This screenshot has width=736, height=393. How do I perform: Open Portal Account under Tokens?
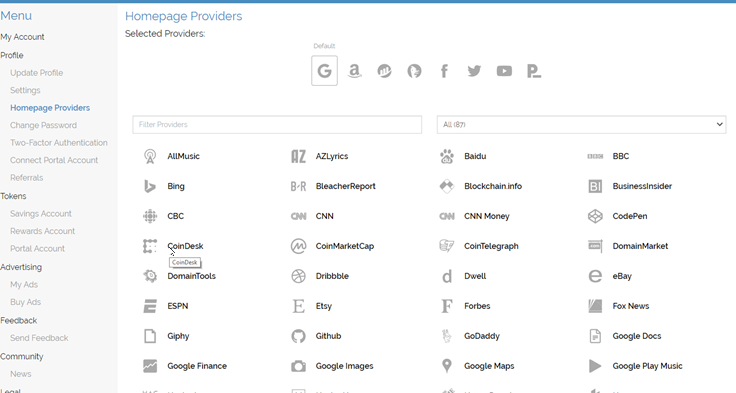(38, 248)
